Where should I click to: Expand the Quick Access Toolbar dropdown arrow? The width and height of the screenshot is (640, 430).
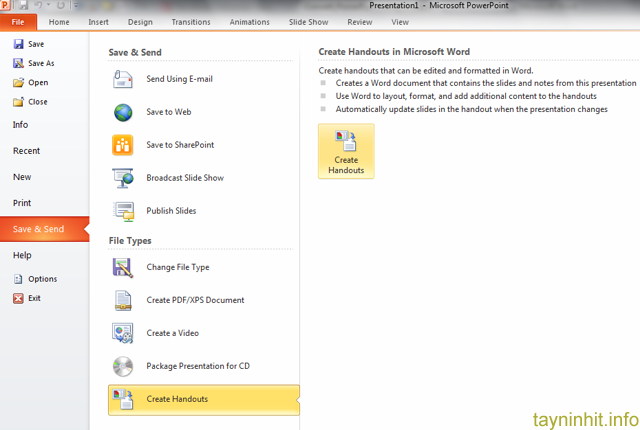point(76,6)
